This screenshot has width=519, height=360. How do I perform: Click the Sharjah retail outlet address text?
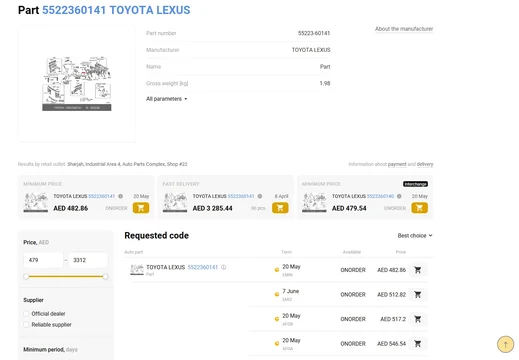[127, 164]
